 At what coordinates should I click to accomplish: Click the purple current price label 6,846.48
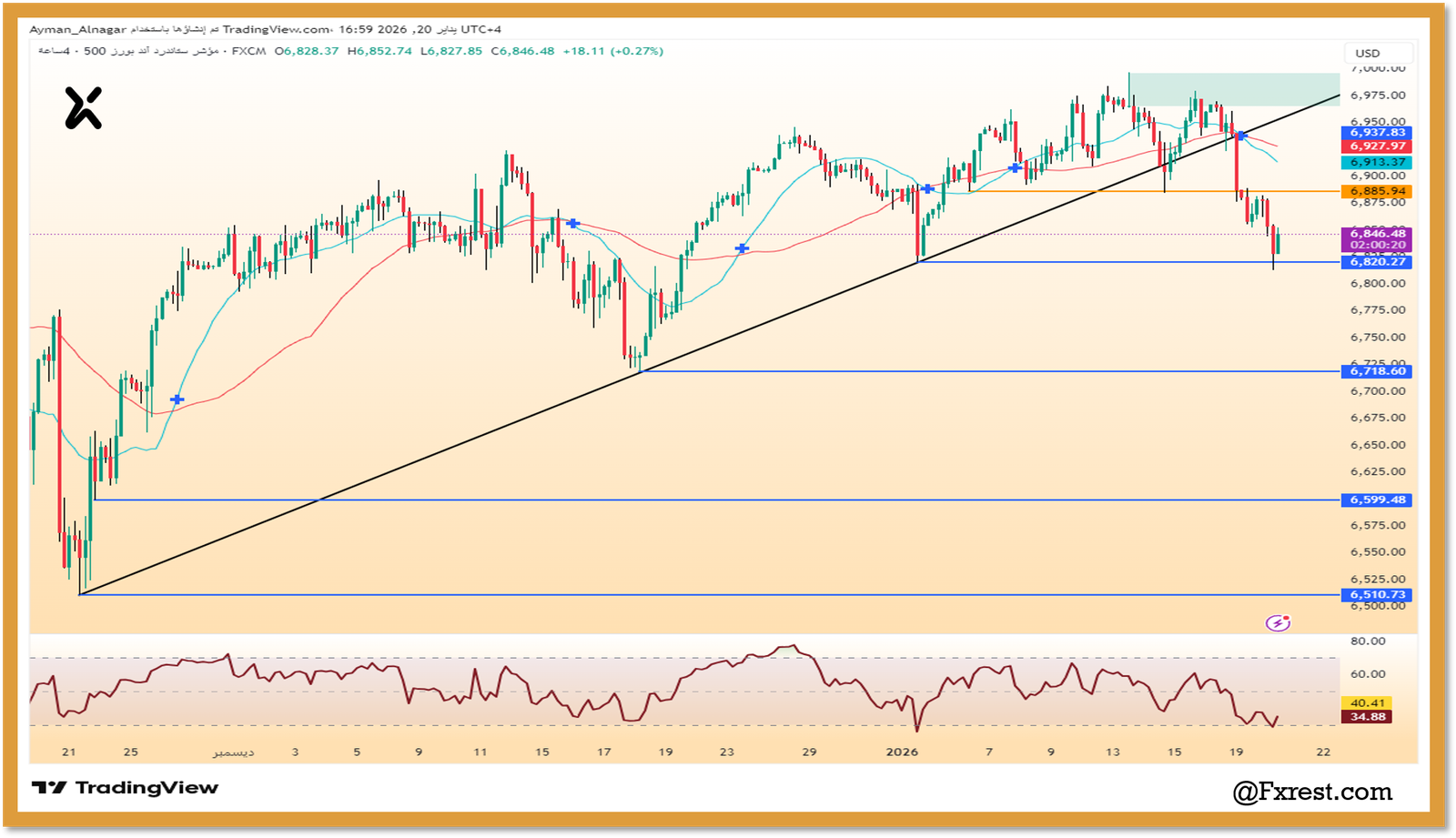(1379, 233)
